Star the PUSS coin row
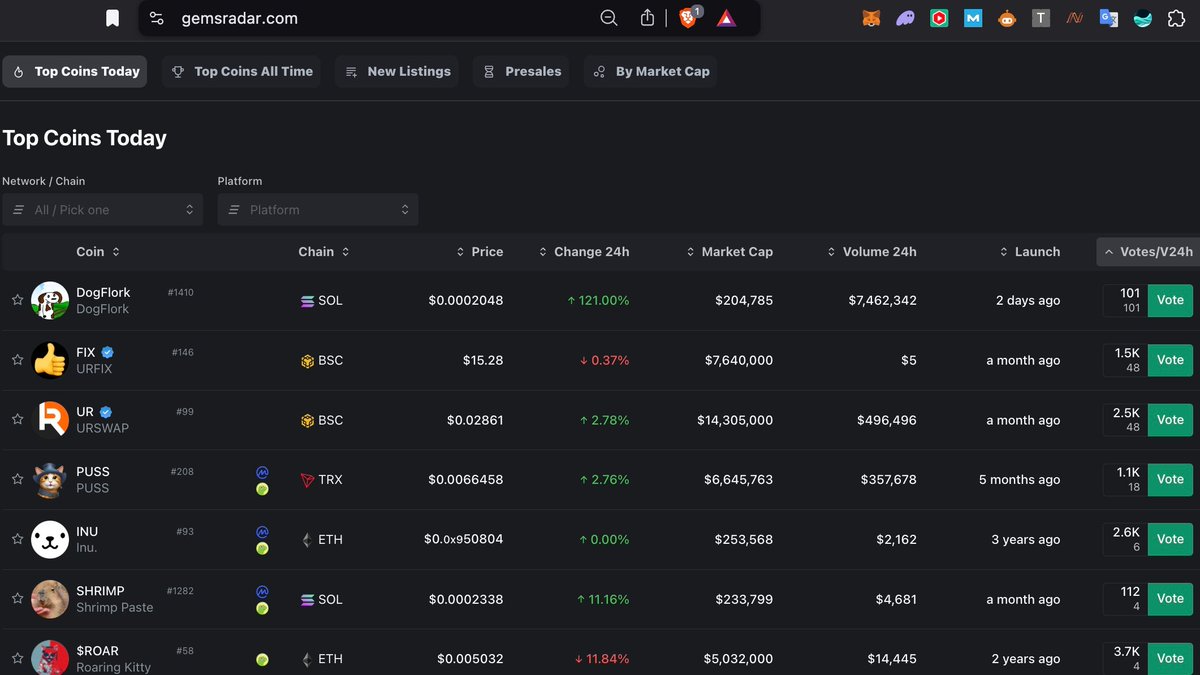 coord(17,479)
